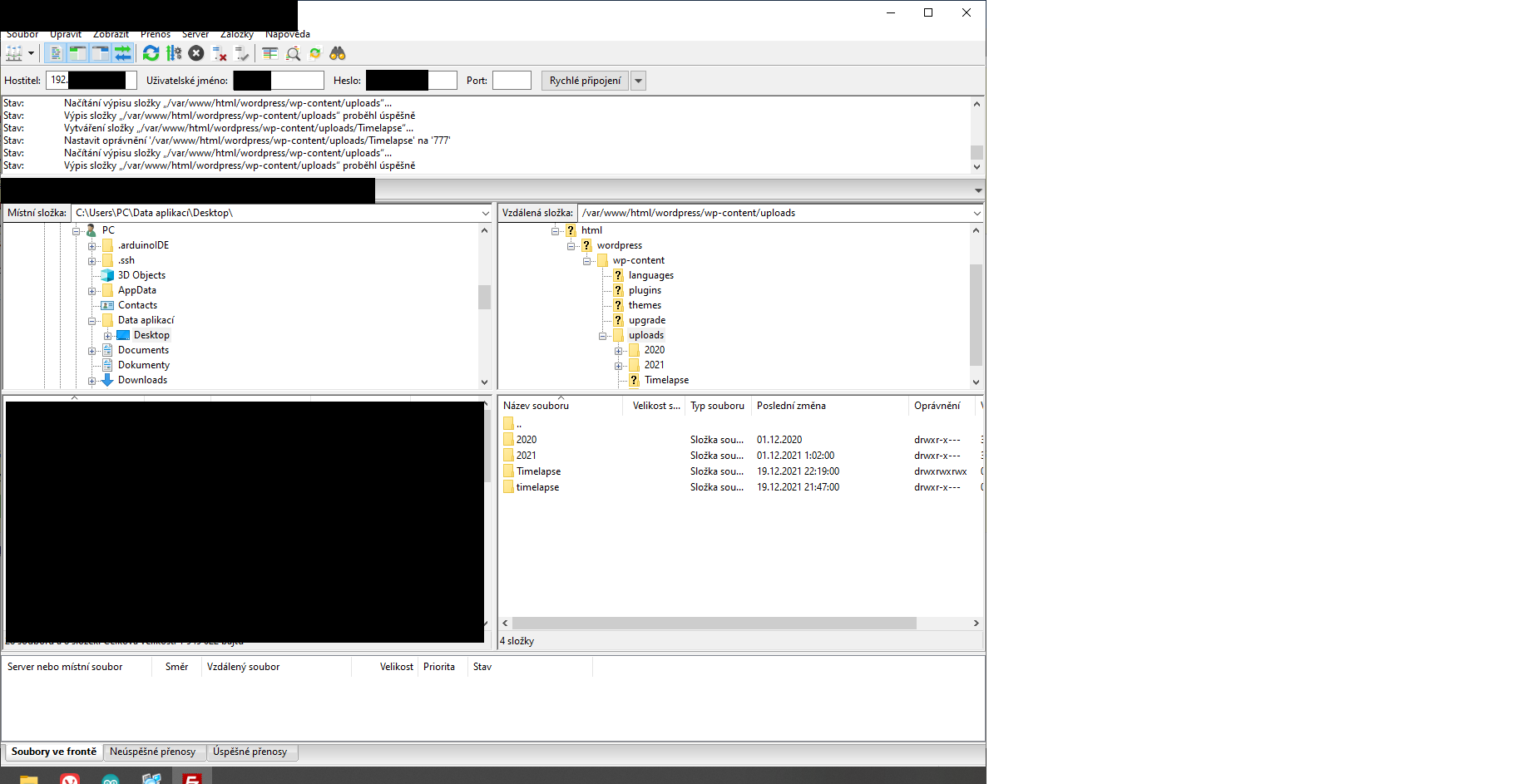The width and height of the screenshot is (1523, 784).
Task: Open File Explorer from the taskbar
Action: (29, 778)
